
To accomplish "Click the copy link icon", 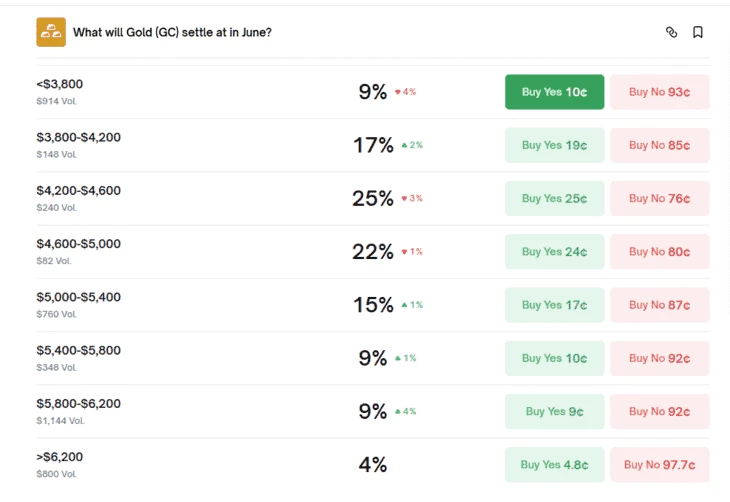I will pos(672,32).
